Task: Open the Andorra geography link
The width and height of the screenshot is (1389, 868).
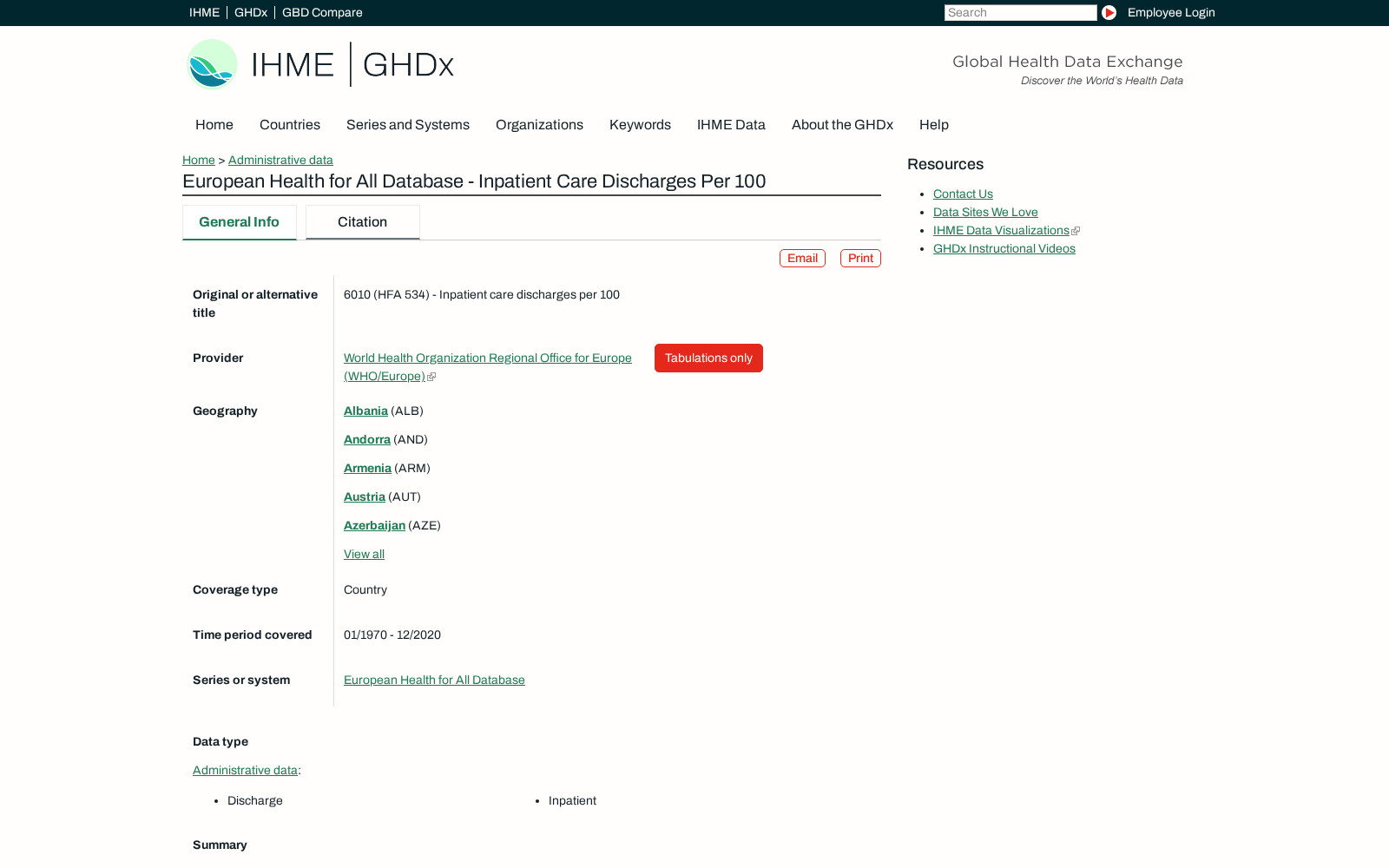Action: pyautogui.click(x=367, y=439)
